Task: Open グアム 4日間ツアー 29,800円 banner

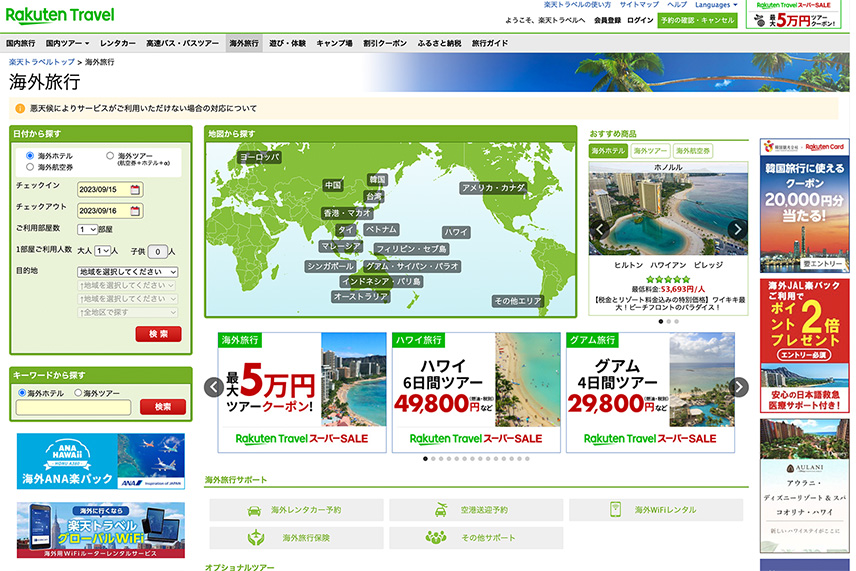Action: tap(650, 392)
